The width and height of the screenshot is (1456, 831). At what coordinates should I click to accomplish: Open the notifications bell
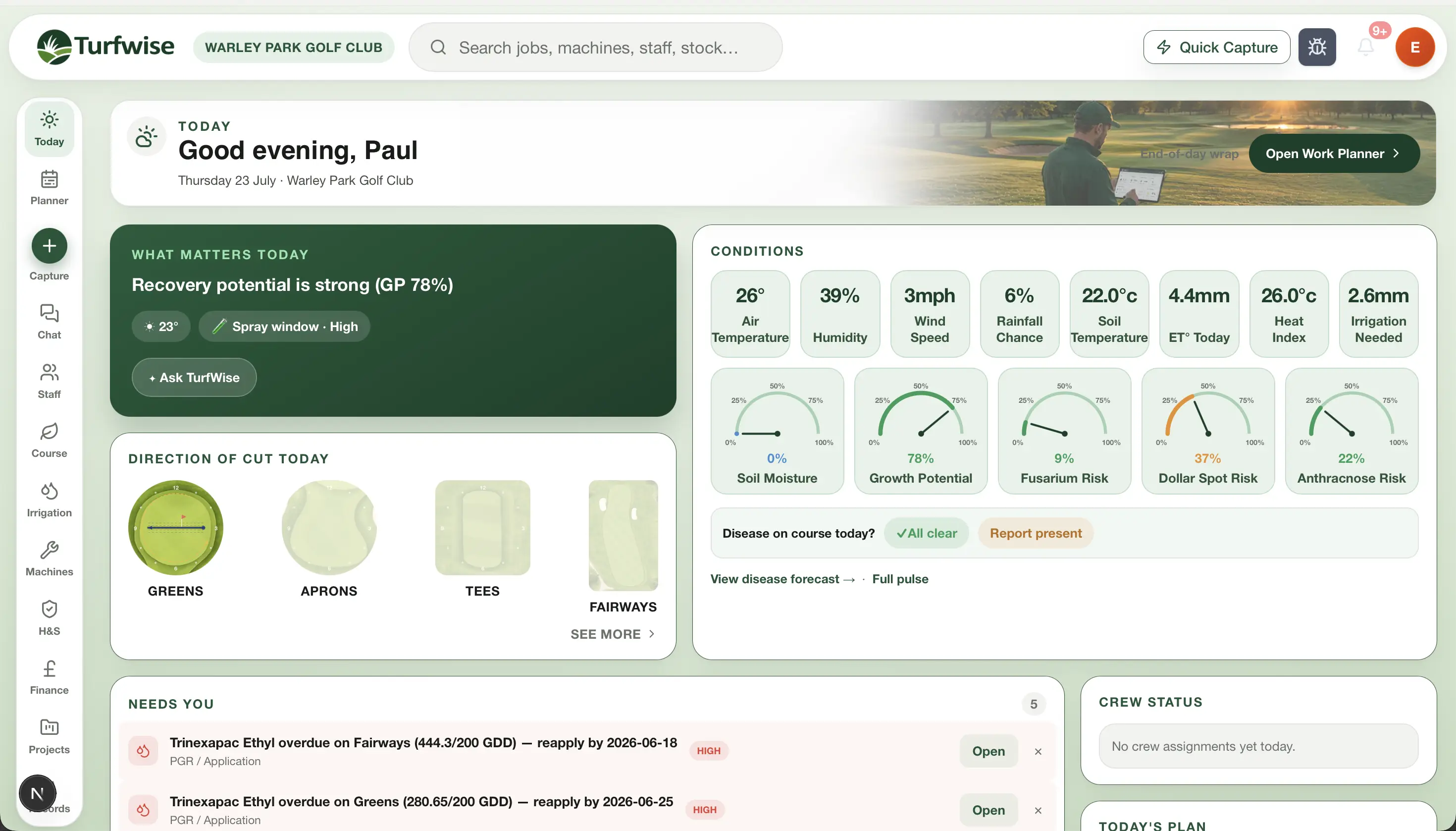point(1365,47)
